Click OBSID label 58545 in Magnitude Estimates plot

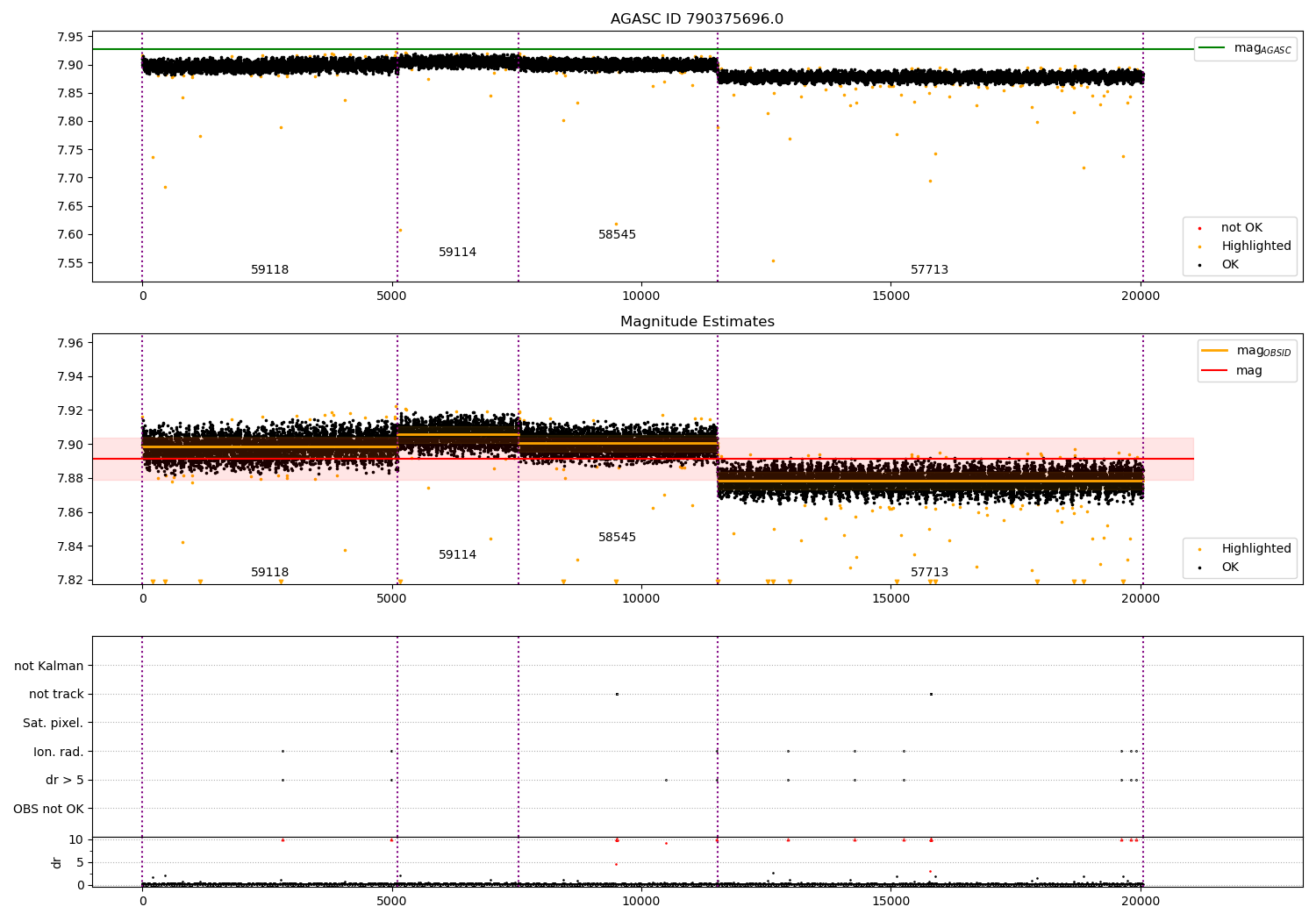(x=618, y=538)
